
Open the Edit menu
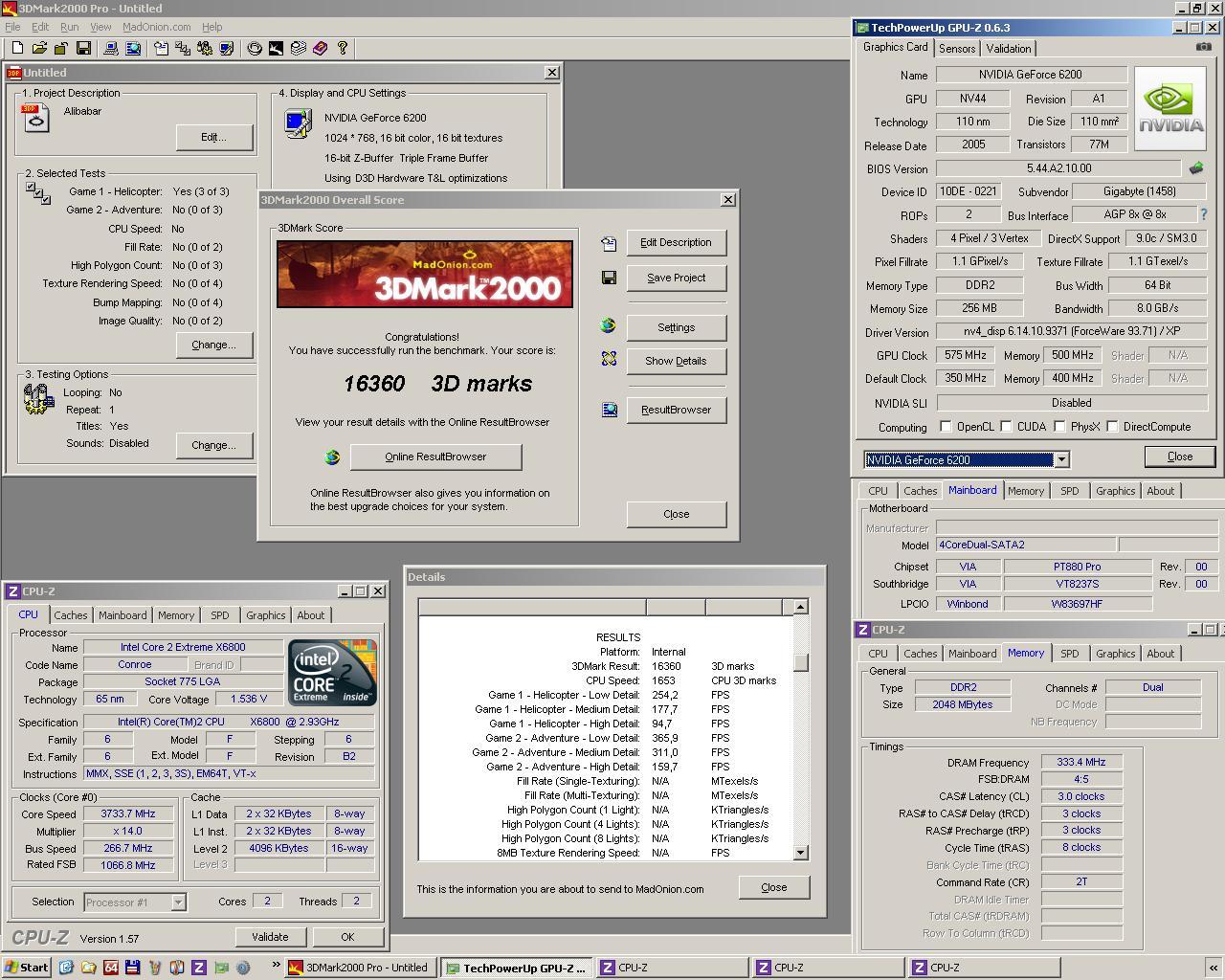coord(40,27)
